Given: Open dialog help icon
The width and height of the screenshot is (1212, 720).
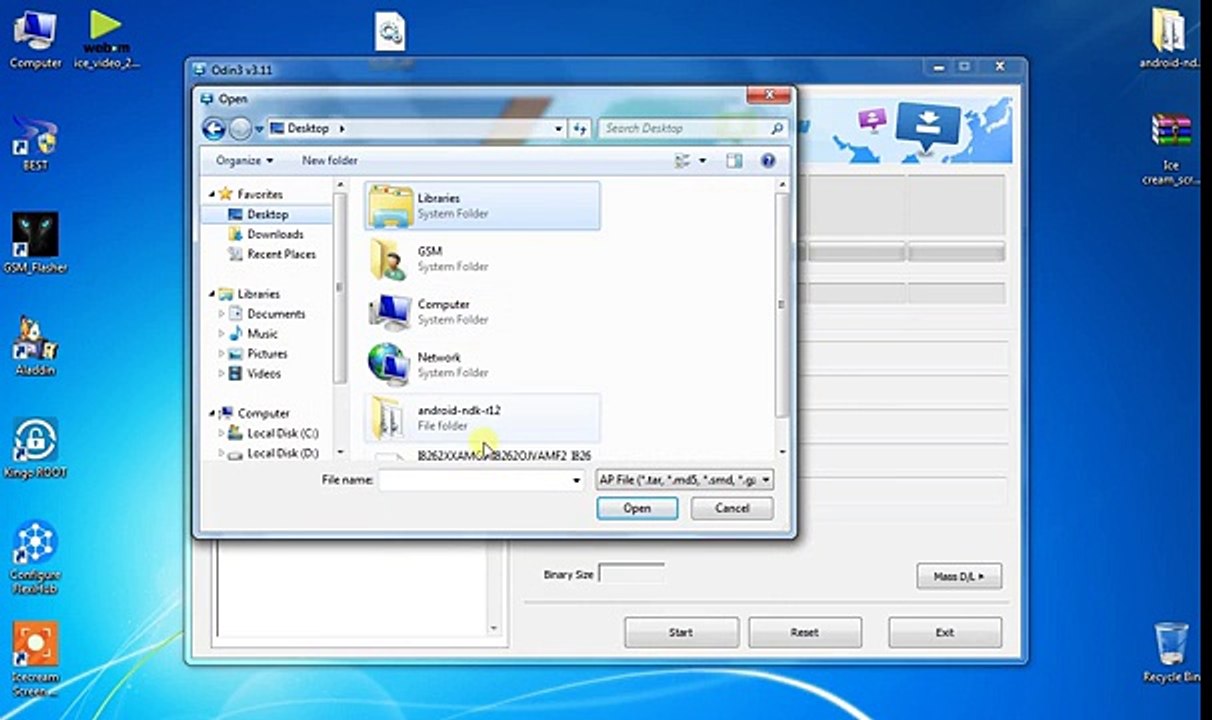Looking at the screenshot, I should (x=768, y=160).
